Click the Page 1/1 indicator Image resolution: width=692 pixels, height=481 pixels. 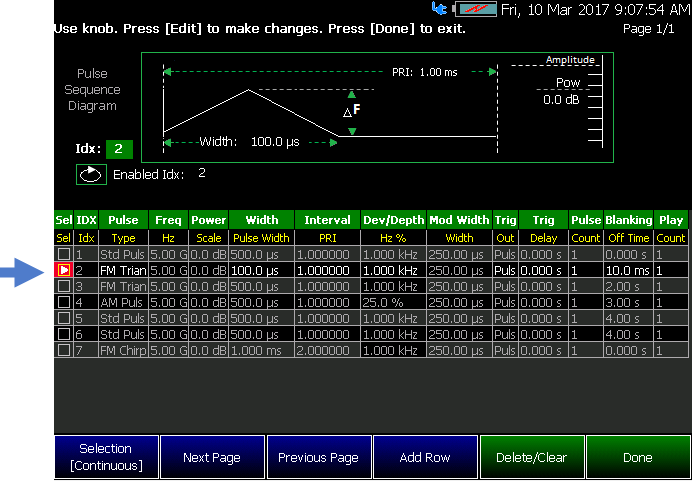pyautogui.click(x=648, y=29)
